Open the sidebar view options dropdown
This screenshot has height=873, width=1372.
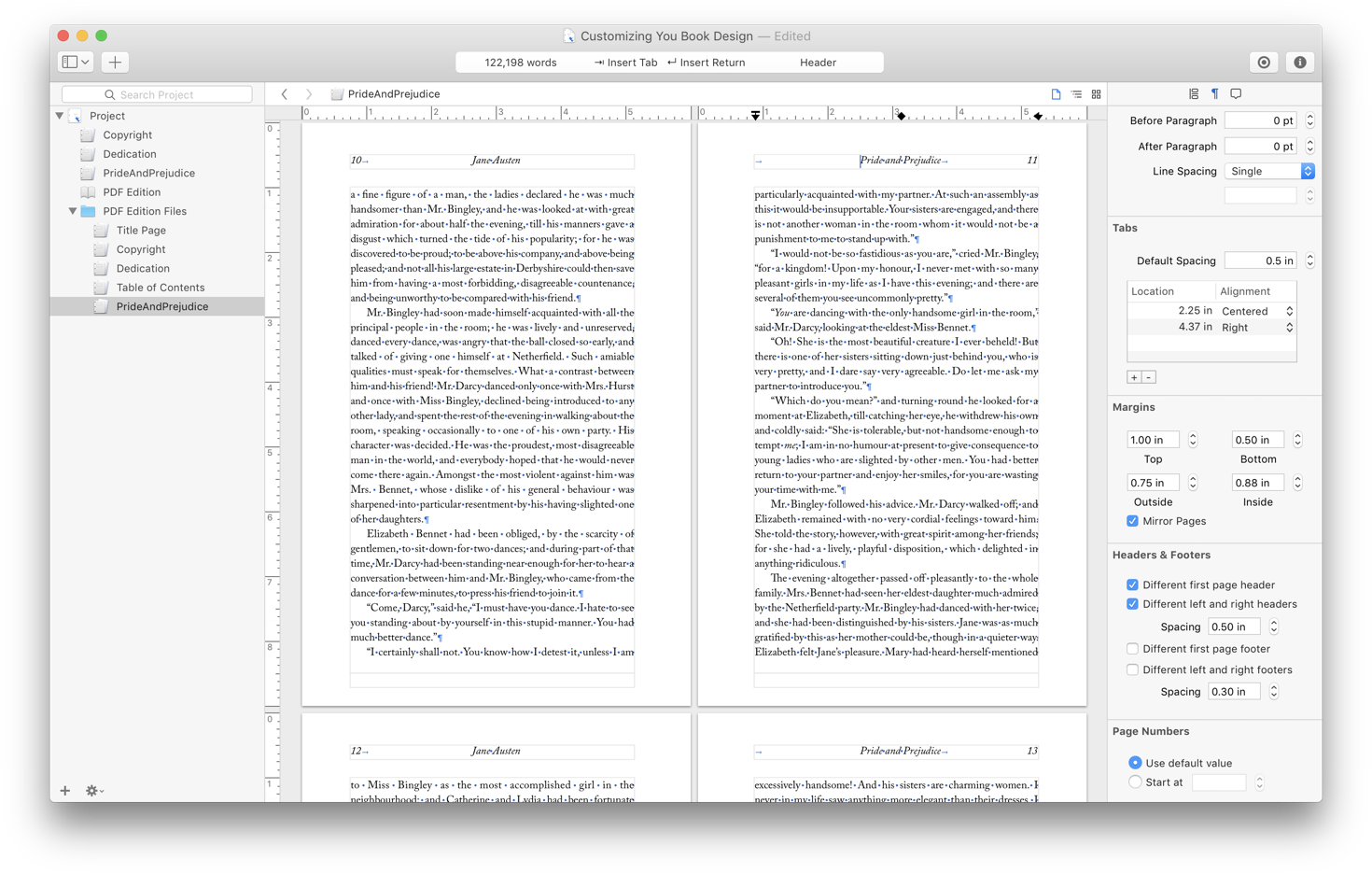[76, 63]
